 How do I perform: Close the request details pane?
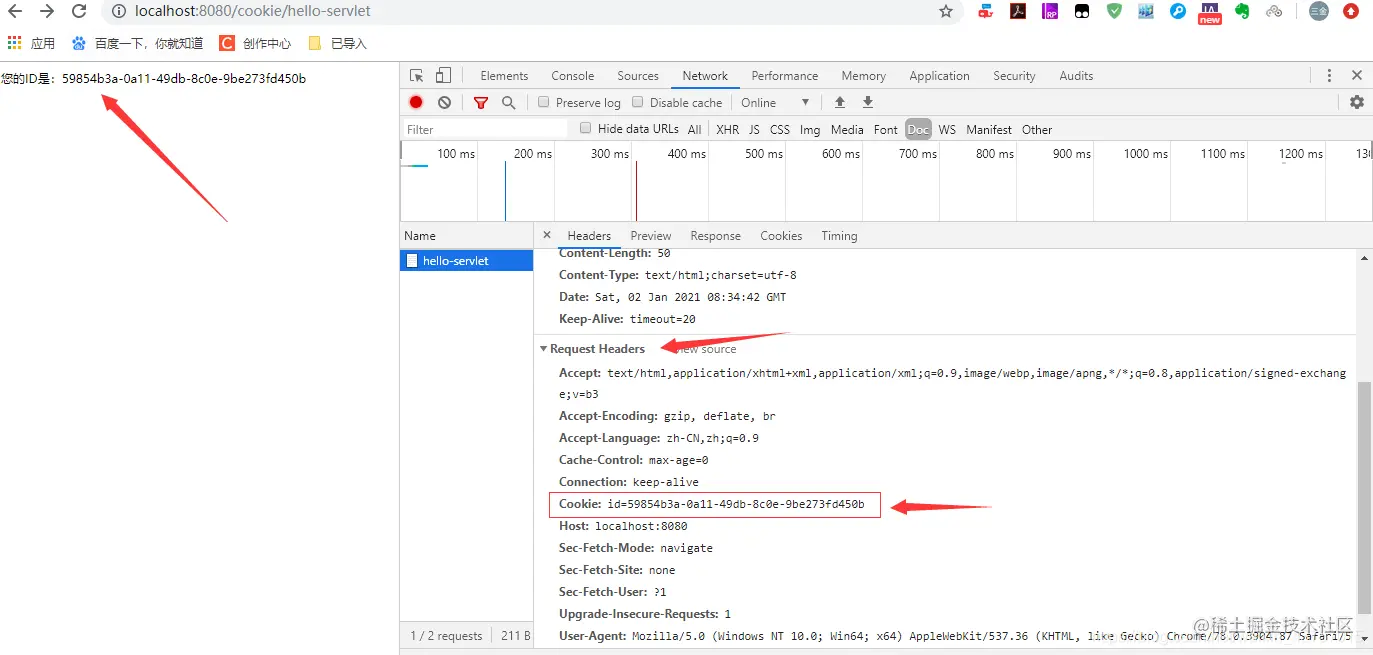click(x=547, y=235)
